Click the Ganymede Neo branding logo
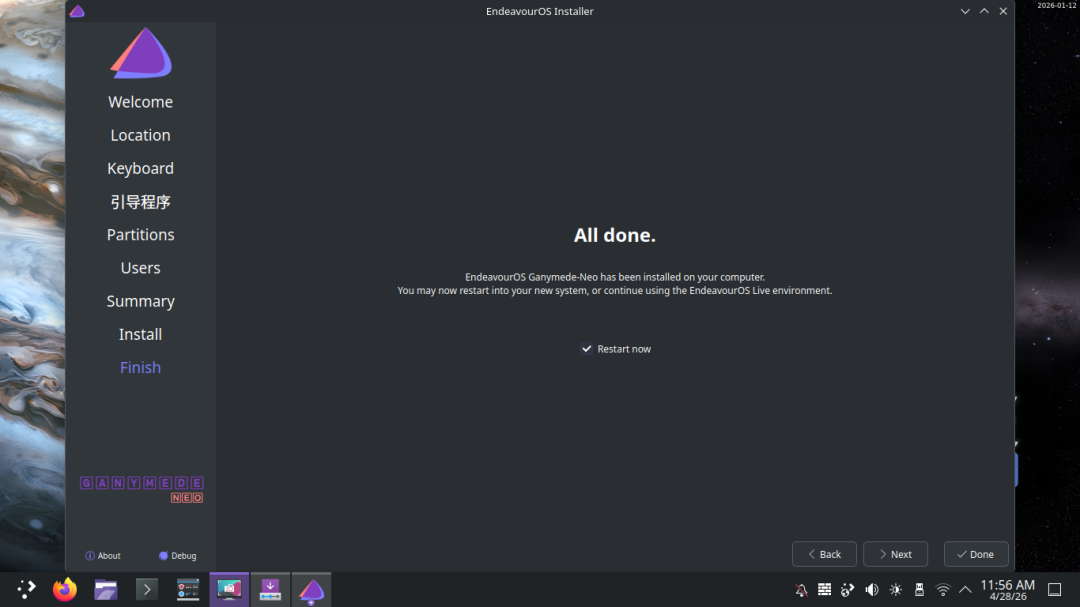The width and height of the screenshot is (1080, 607). (x=142, y=490)
